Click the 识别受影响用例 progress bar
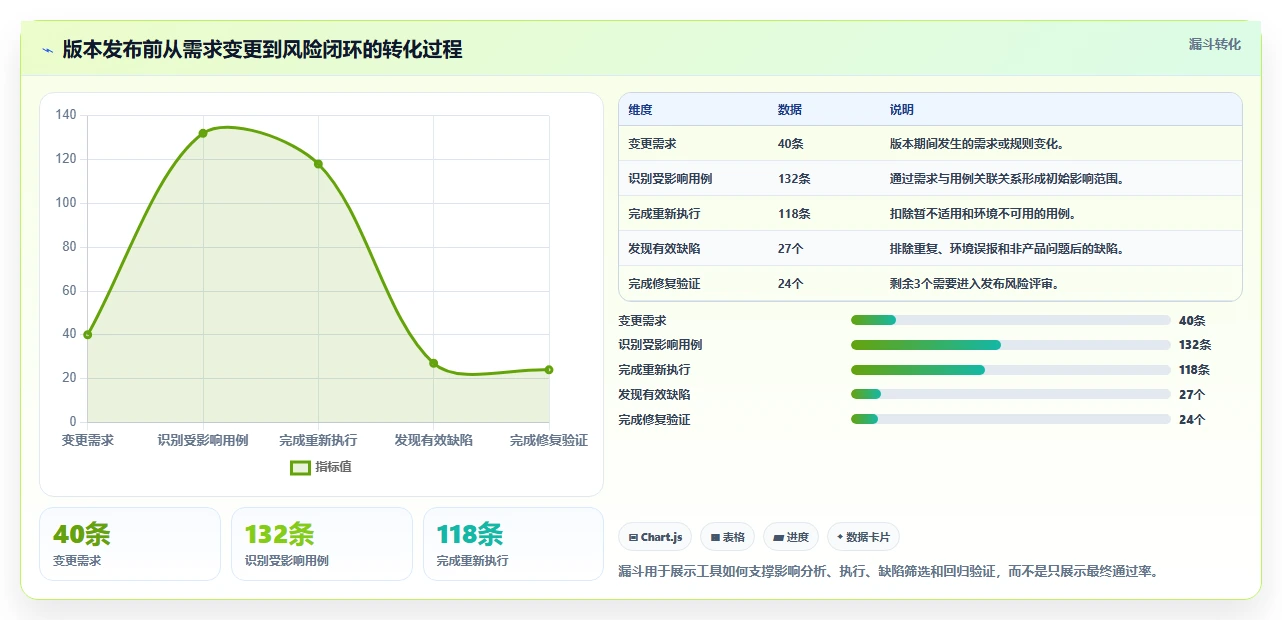The image size is (1282, 620). tap(1010, 345)
